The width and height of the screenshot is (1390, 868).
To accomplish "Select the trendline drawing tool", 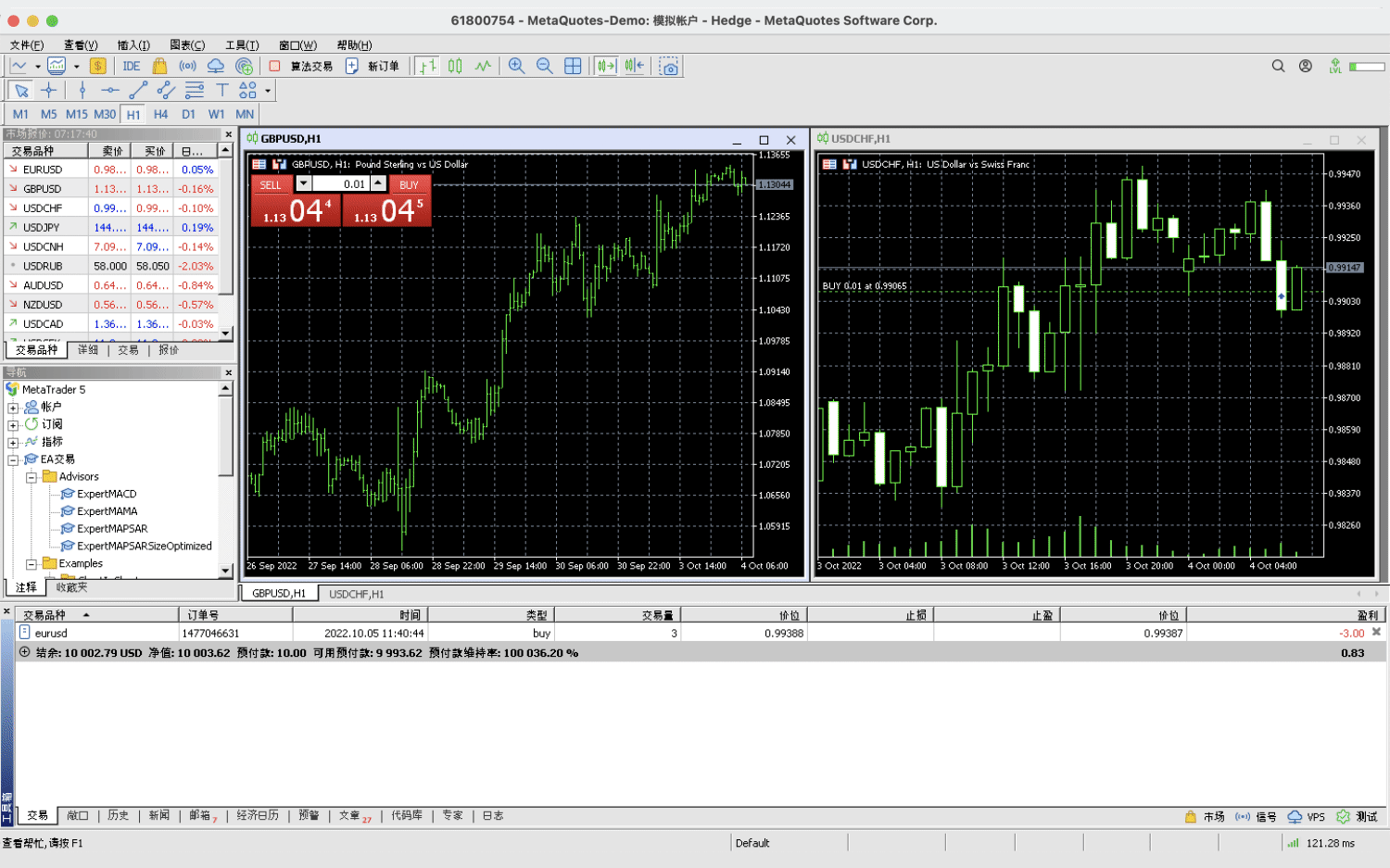I will coord(138,90).
